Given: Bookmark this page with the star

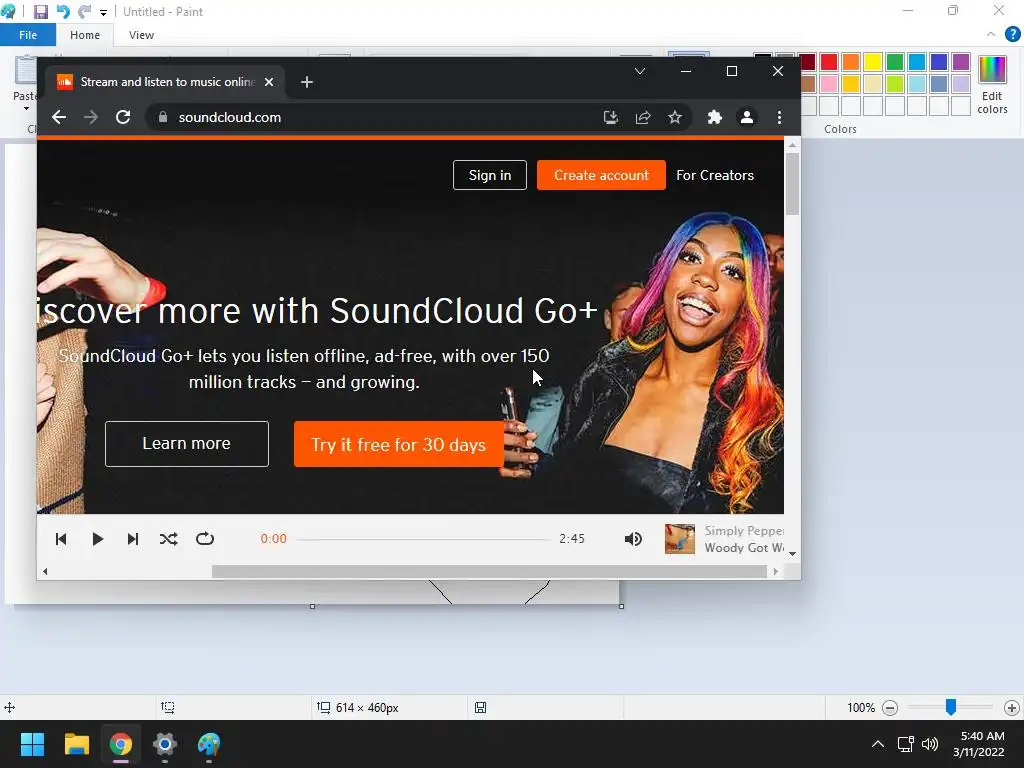Looking at the screenshot, I should pyautogui.click(x=675, y=118).
